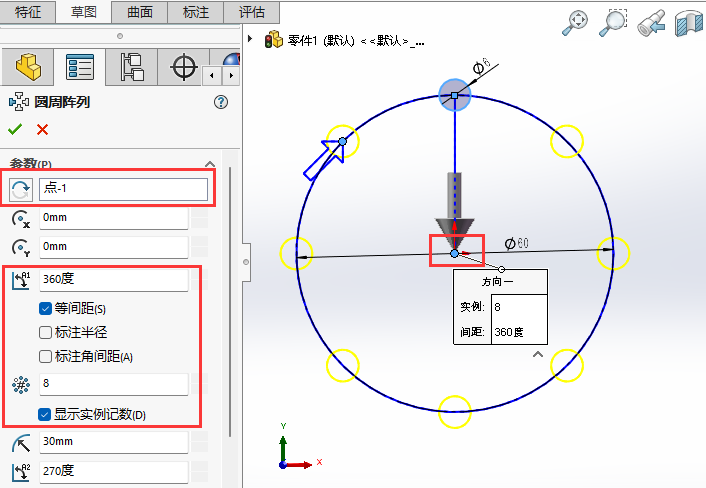
Task: Click the Zoom to Area icon
Action: 613,23
